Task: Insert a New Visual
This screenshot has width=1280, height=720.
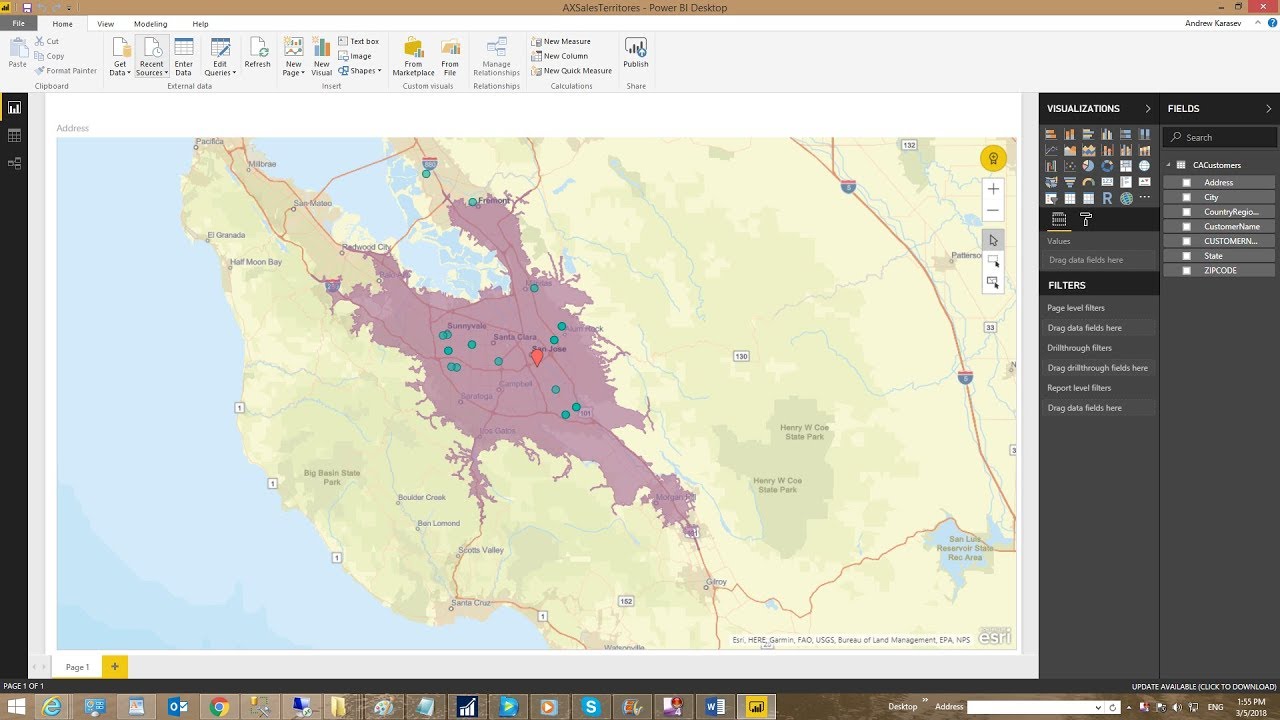Action: (321, 57)
